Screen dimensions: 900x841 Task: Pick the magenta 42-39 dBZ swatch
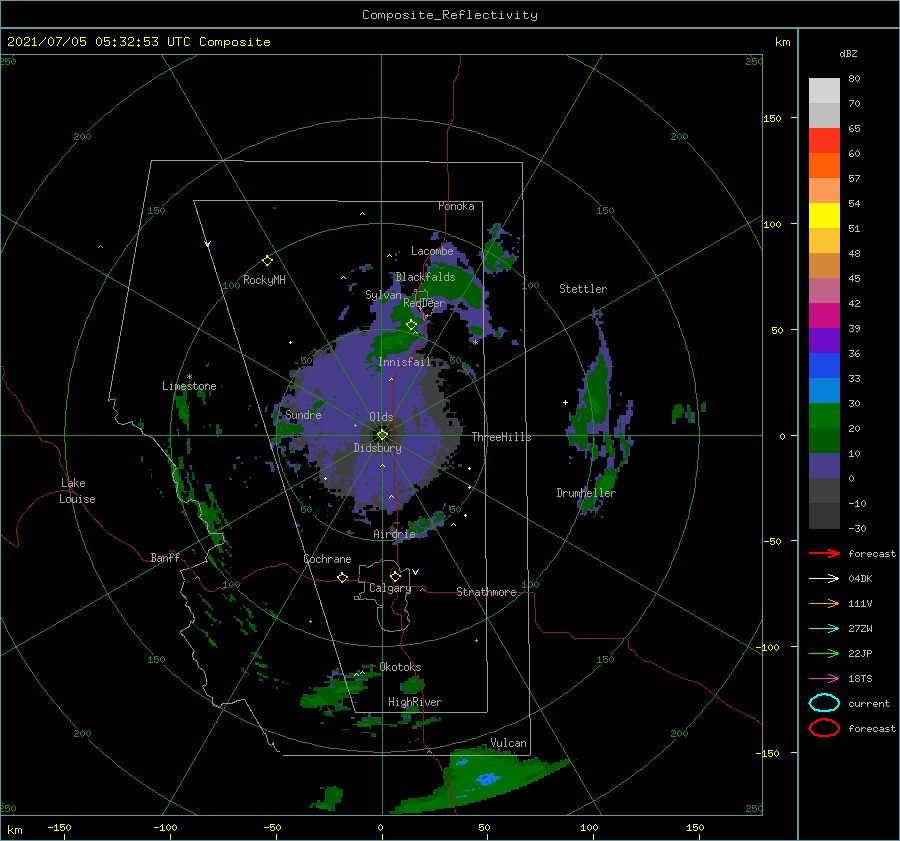[824, 316]
